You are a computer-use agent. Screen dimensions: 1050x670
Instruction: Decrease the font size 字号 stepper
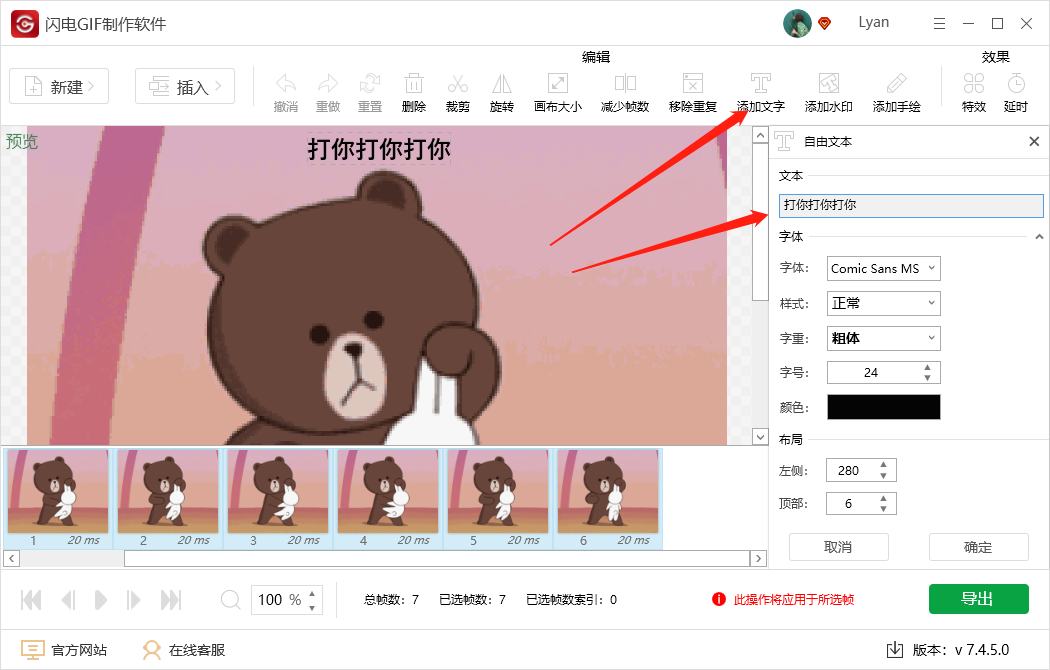(927, 378)
